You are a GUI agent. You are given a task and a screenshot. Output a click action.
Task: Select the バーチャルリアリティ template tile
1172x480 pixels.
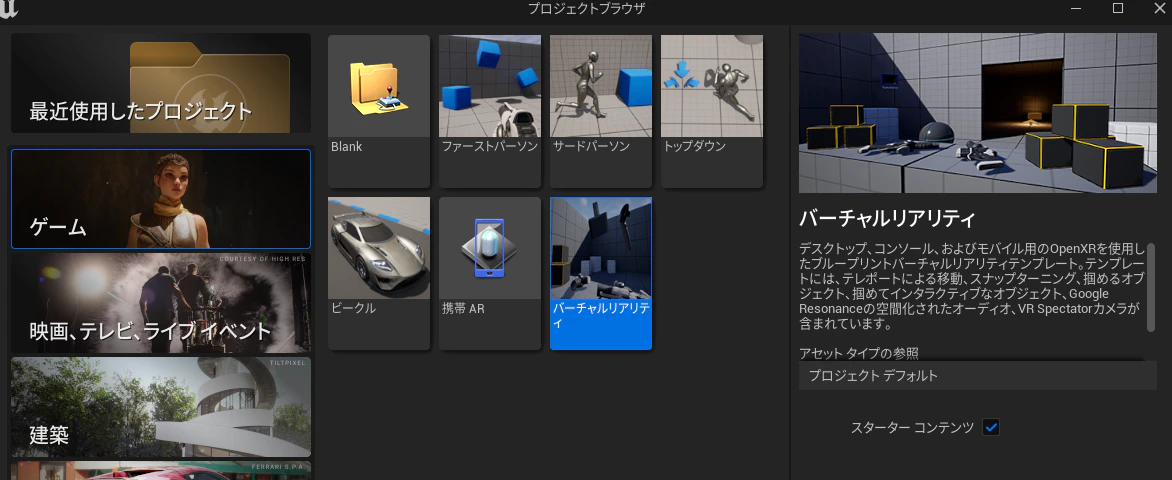point(601,273)
